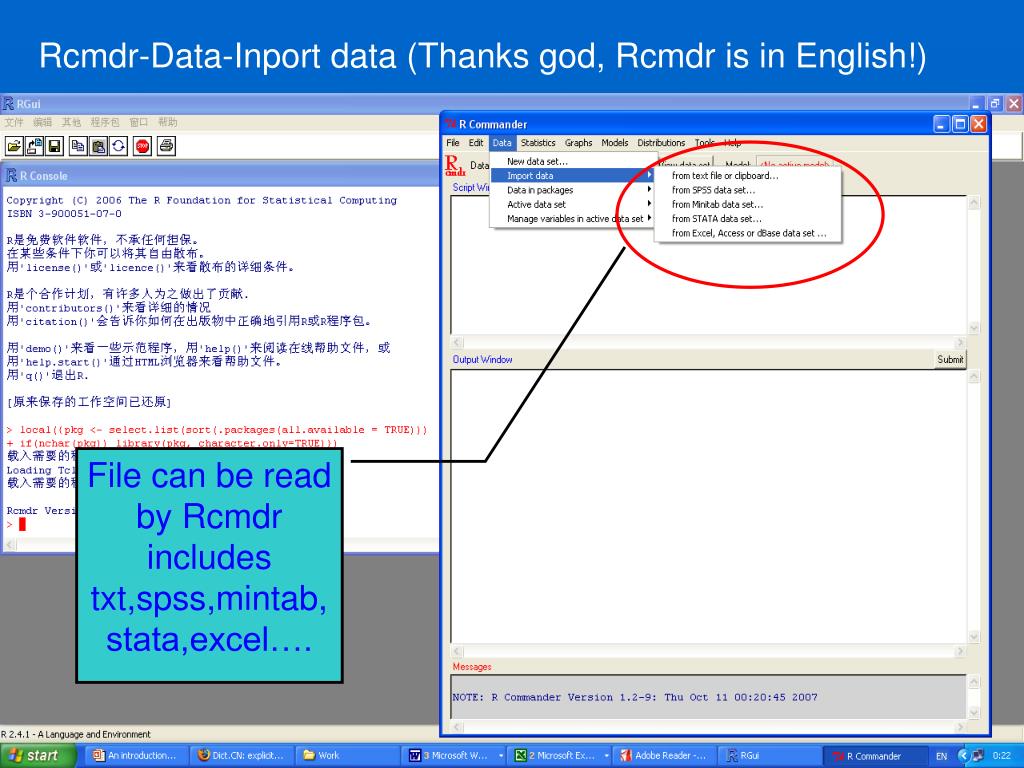
Task: Click the Submit button in R Commander
Action: coord(950,359)
